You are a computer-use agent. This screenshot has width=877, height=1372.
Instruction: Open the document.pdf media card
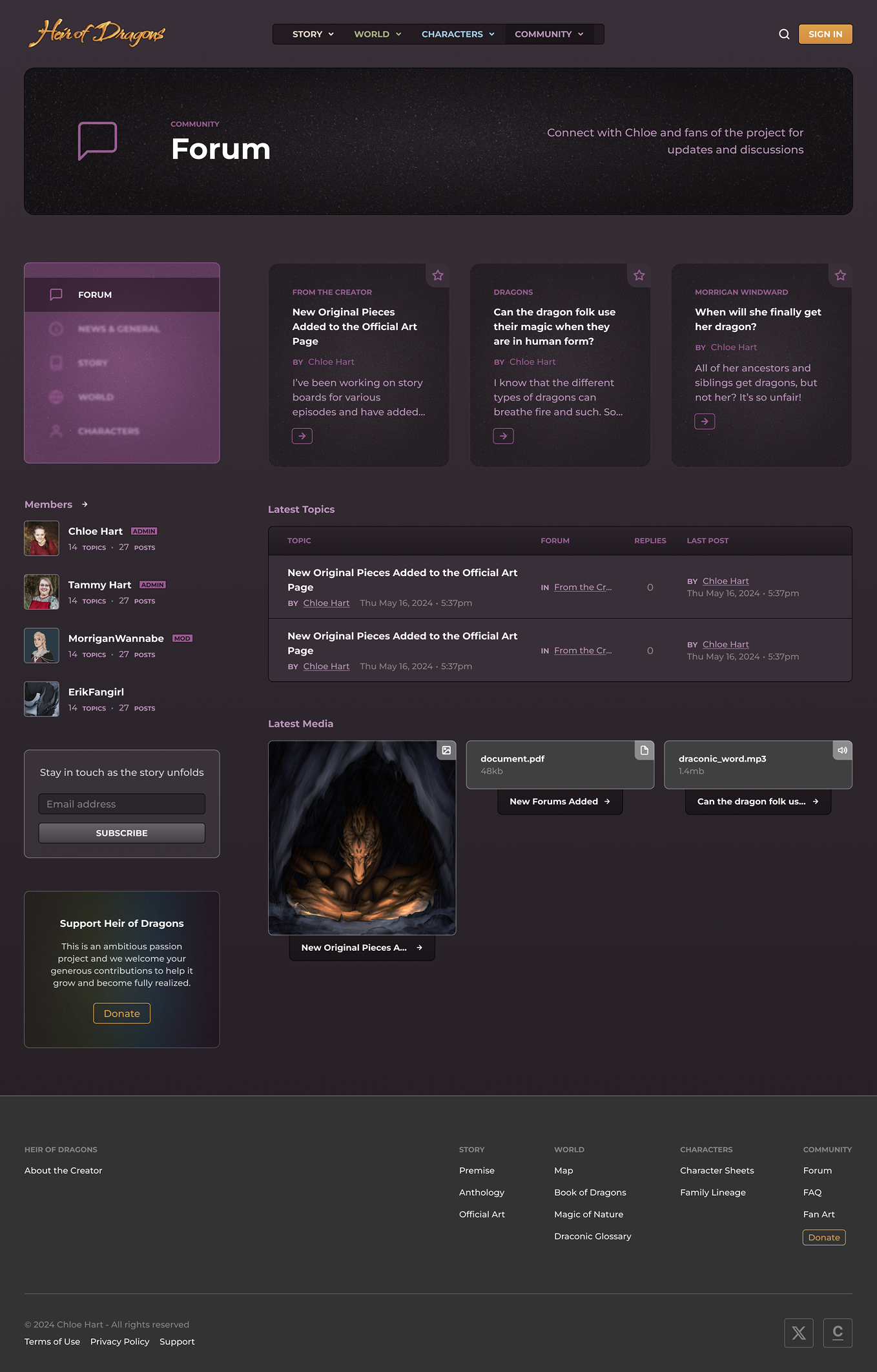point(560,765)
